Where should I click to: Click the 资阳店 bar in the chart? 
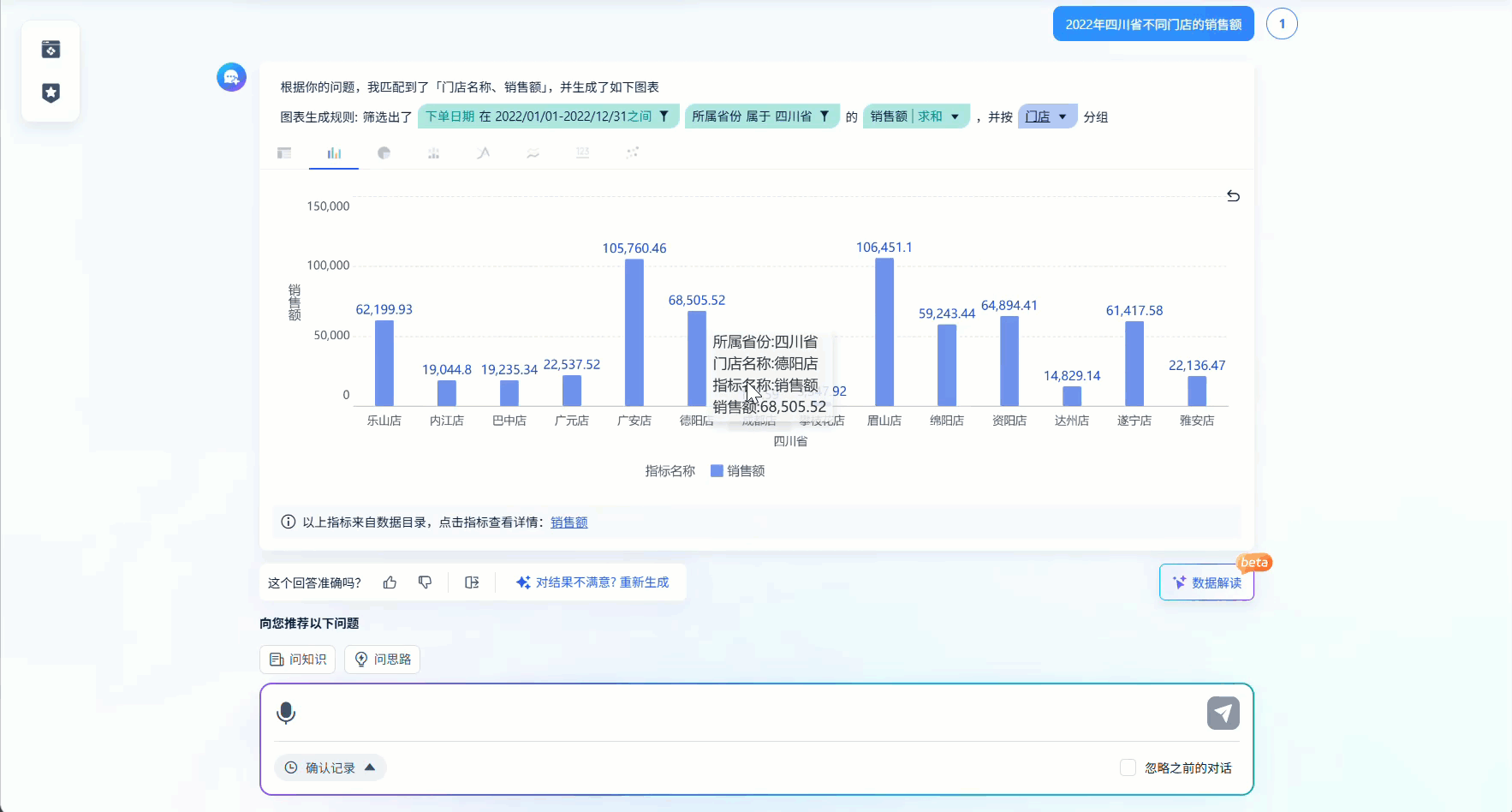[1009, 361]
